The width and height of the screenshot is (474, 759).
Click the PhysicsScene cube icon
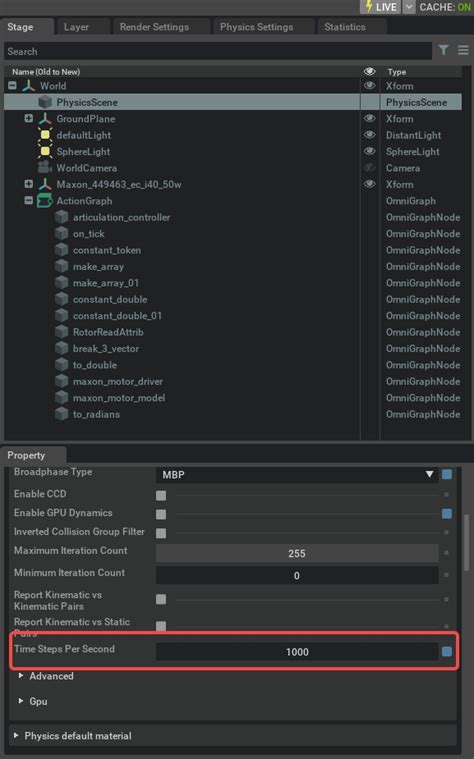coord(45,102)
